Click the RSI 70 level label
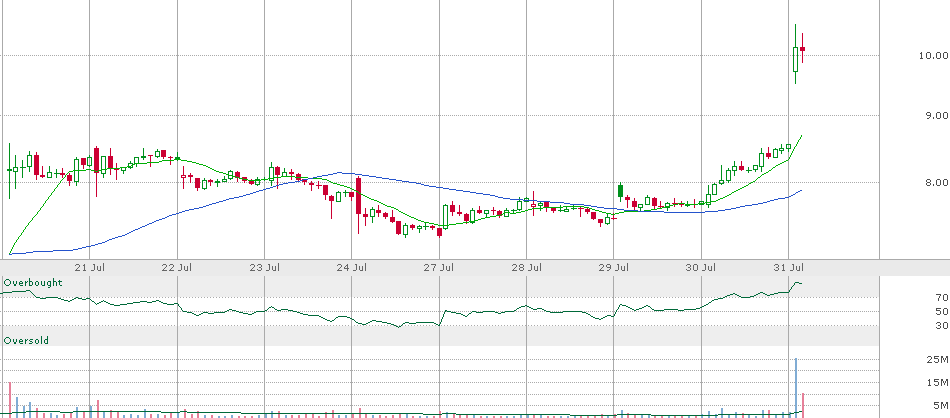The image size is (950, 418). 942,297
